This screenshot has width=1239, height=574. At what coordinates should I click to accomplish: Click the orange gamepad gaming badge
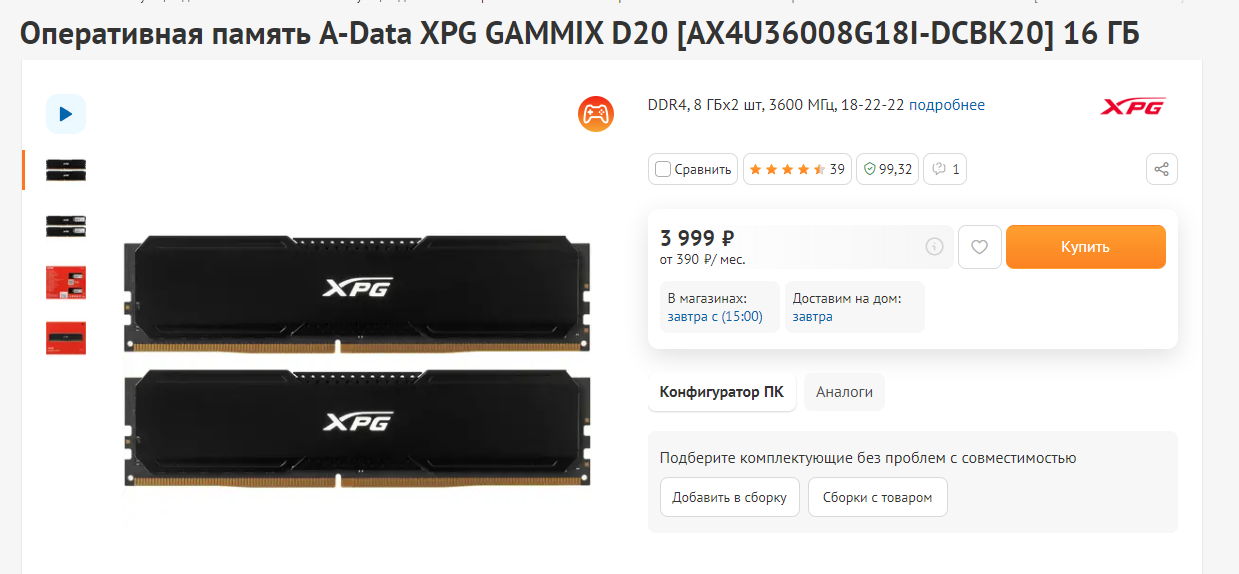596,114
